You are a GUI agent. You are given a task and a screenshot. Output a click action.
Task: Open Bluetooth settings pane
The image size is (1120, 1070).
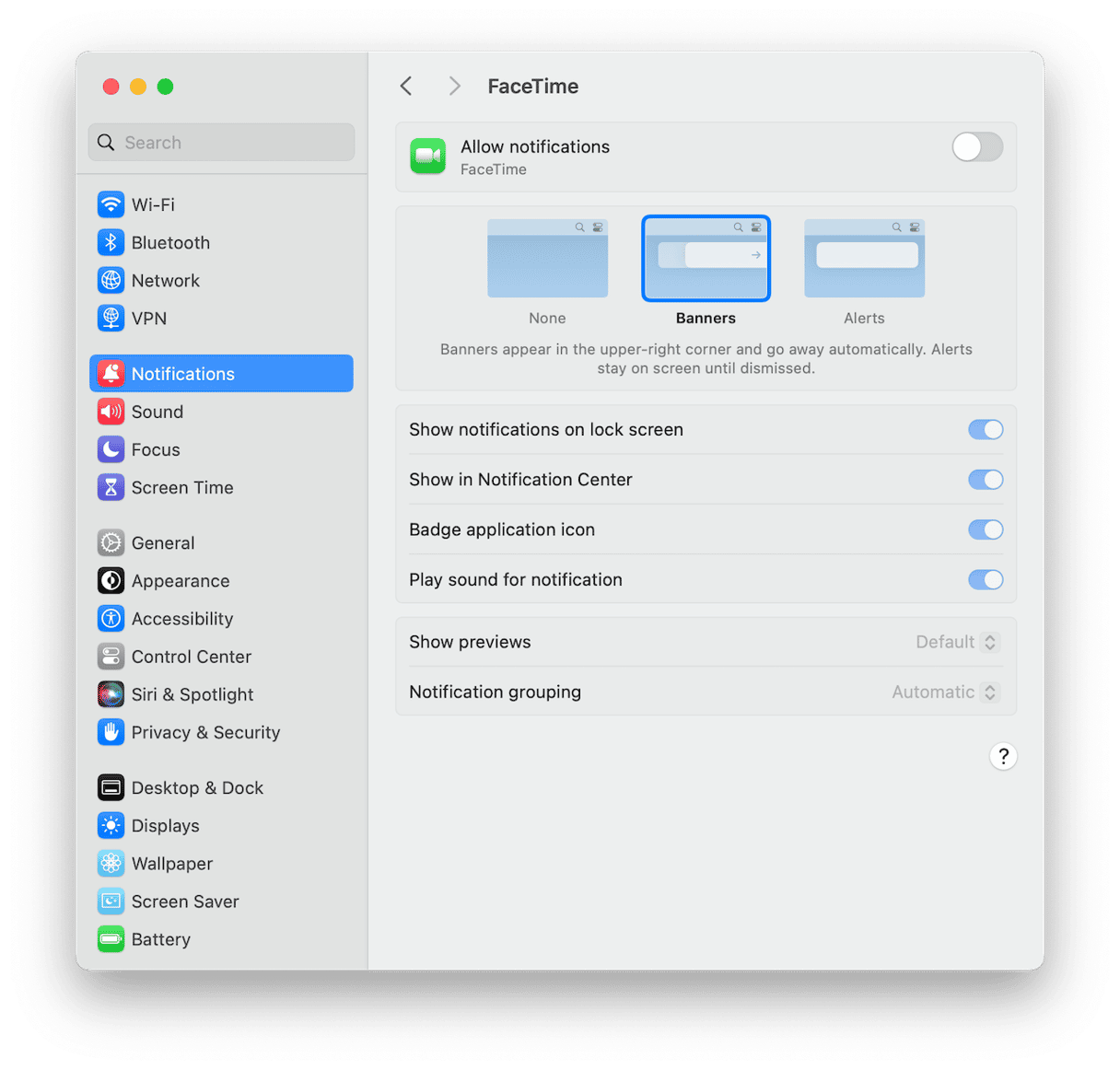221,242
